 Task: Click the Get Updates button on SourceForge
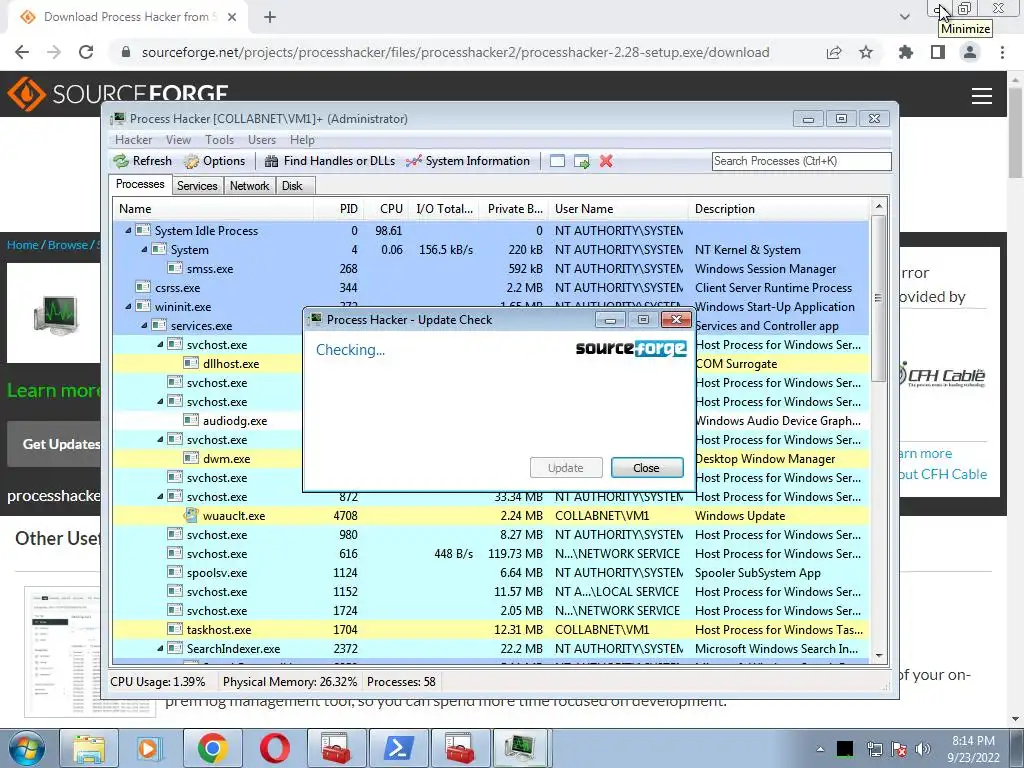pos(54,444)
